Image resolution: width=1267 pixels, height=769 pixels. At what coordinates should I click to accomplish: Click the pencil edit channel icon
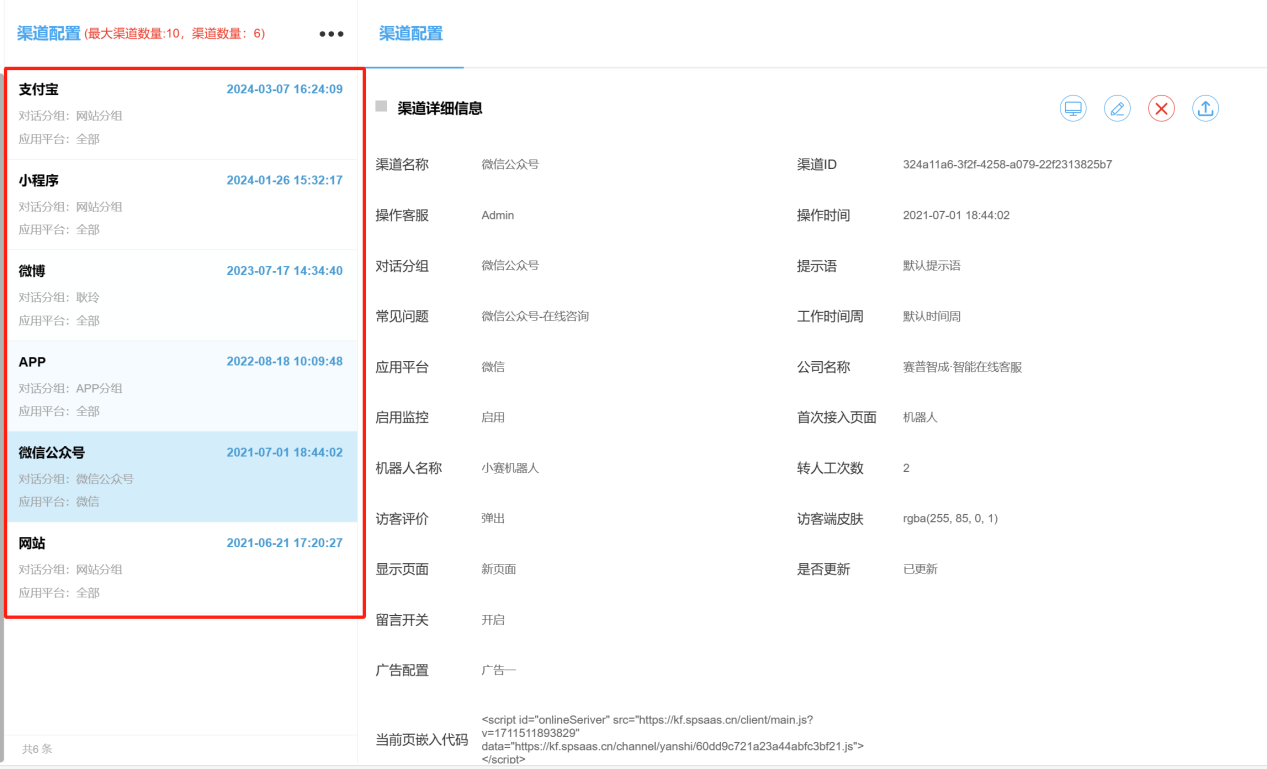click(1117, 109)
